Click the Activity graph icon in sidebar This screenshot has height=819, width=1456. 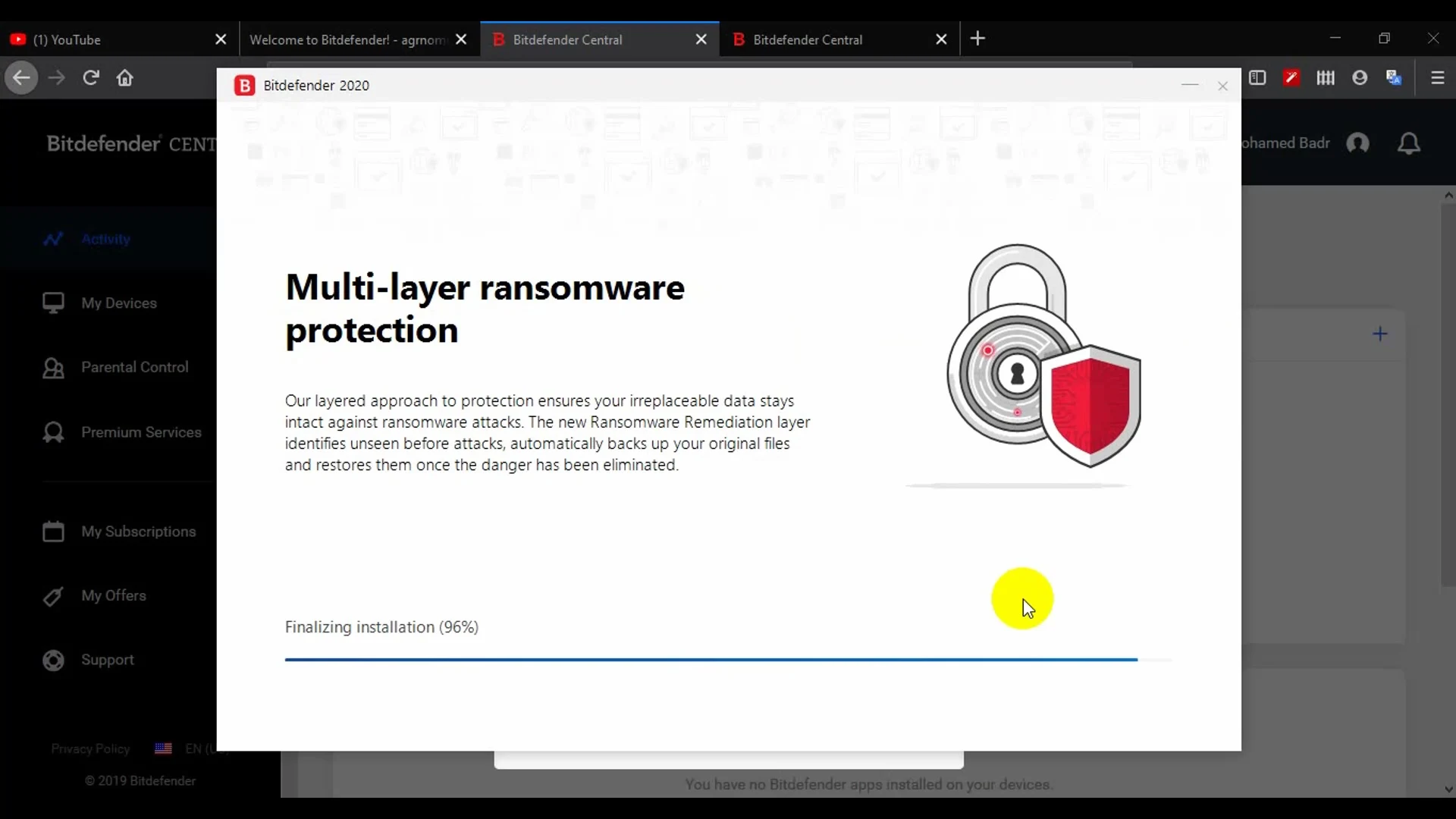coord(53,239)
